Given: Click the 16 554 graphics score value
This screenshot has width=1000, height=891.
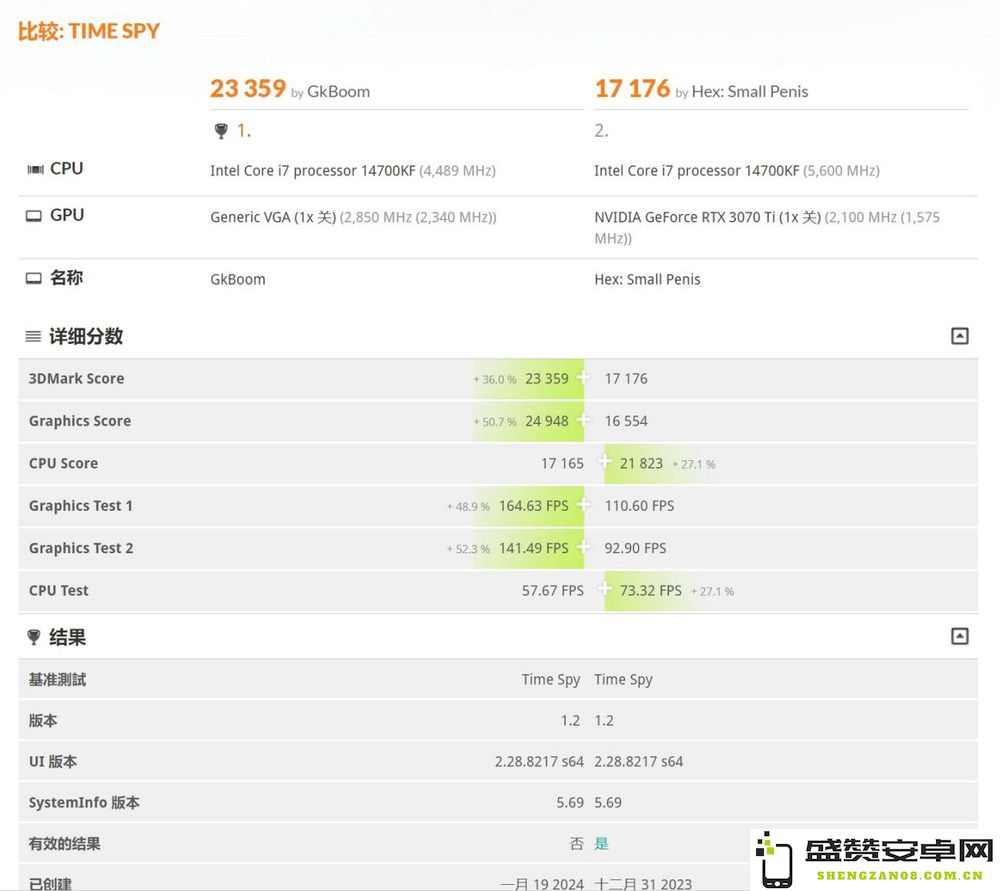Looking at the screenshot, I should [x=626, y=421].
